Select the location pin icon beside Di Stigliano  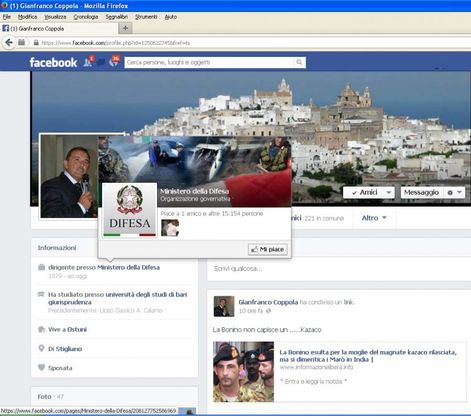41,348
